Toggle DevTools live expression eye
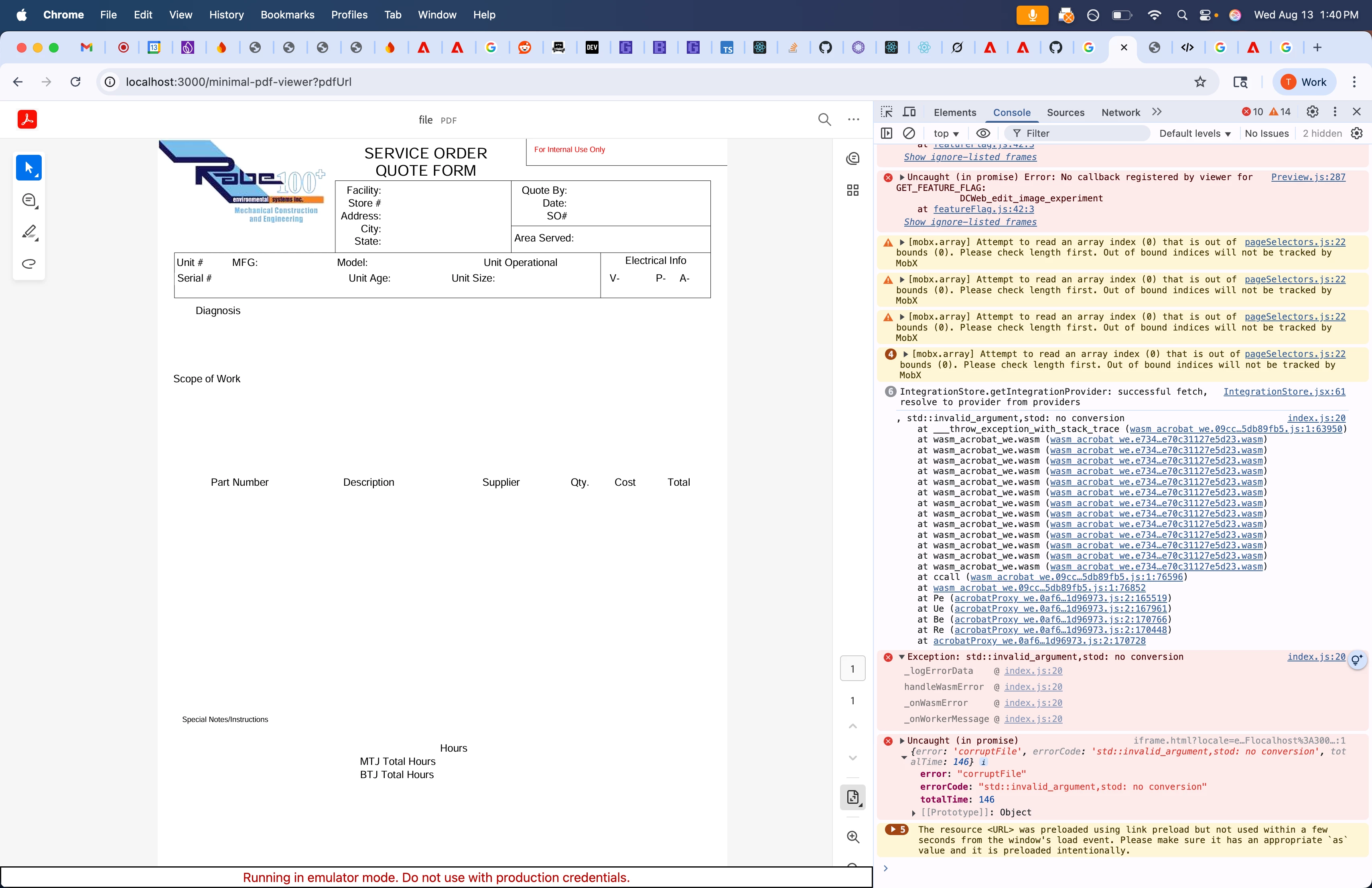Viewport: 1372px width, 888px height. (983, 133)
